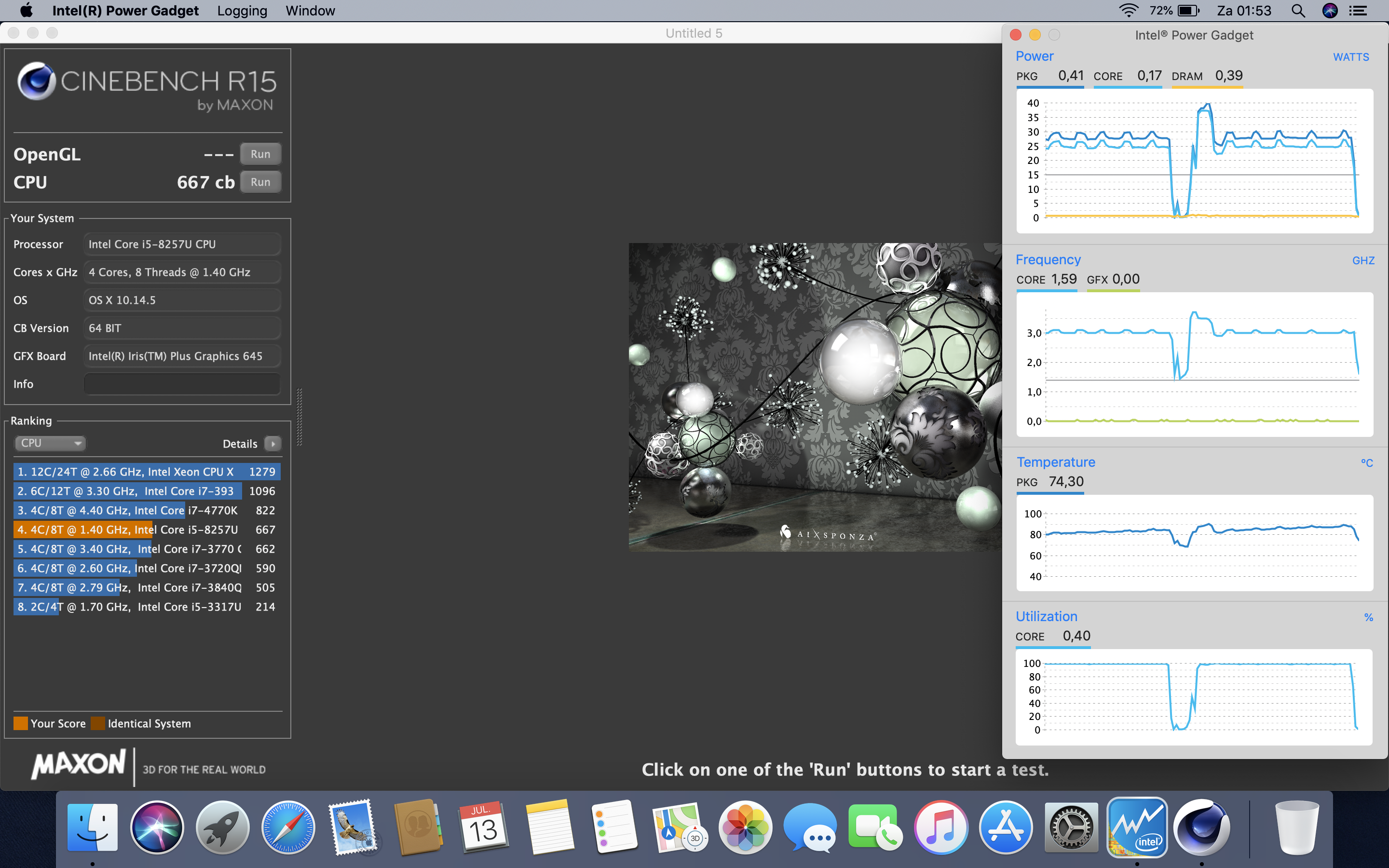Open Notification Center list icon

1358,11
